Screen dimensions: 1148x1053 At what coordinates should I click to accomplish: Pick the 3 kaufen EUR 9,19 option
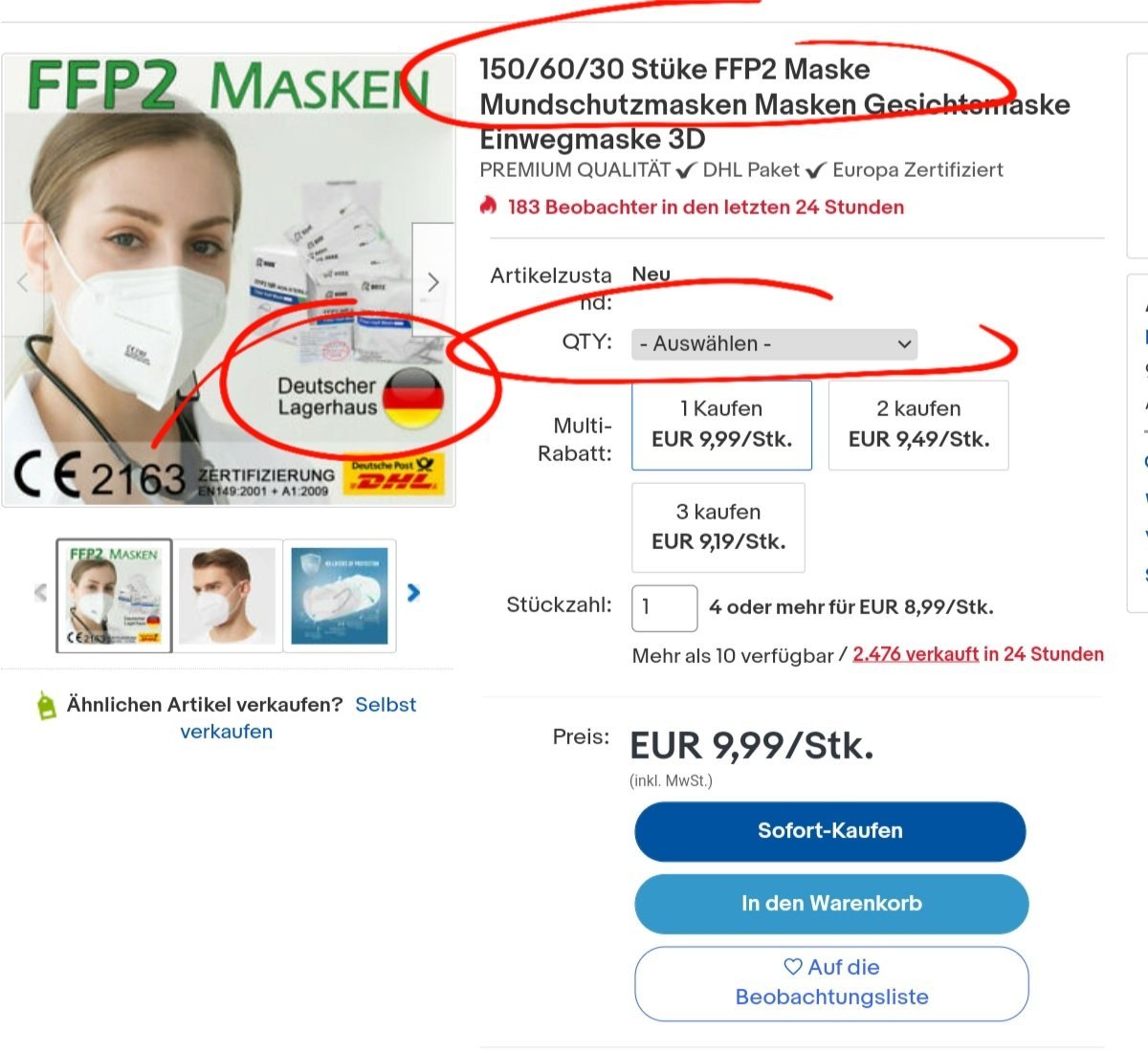click(718, 527)
